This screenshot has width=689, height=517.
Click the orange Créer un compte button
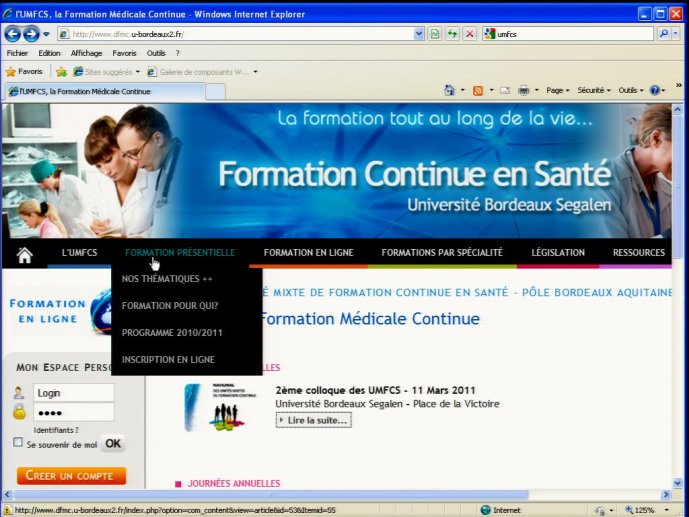point(71,476)
